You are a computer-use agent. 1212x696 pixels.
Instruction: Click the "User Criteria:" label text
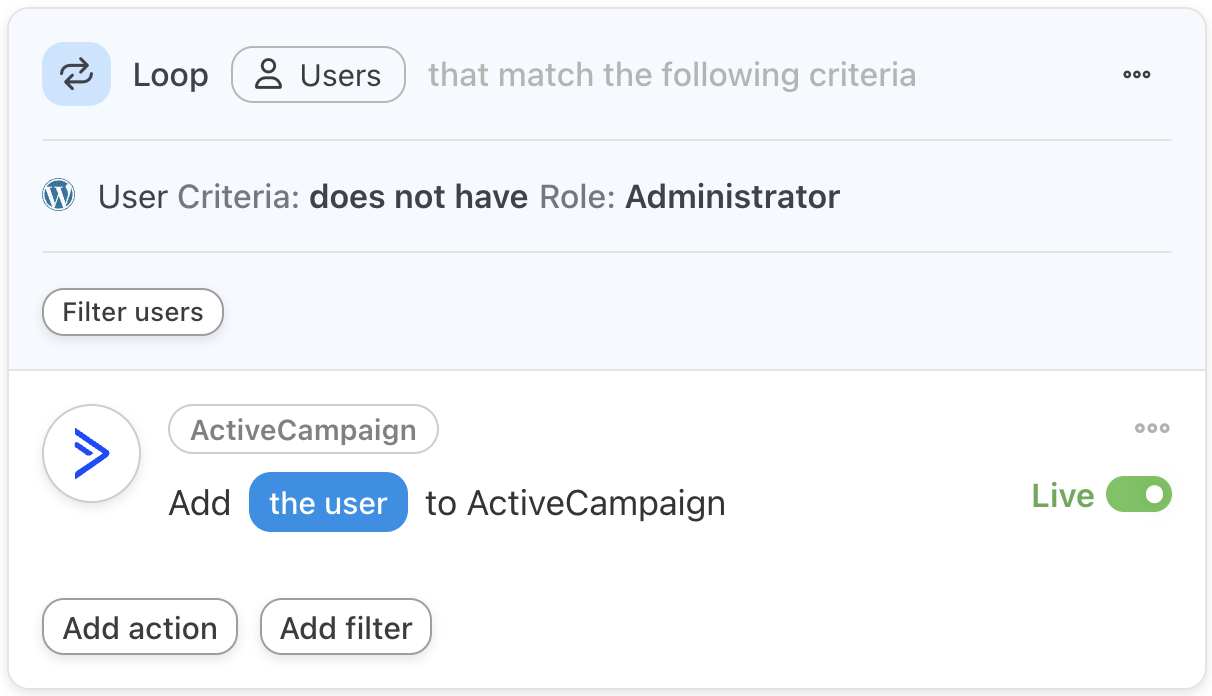(198, 197)
